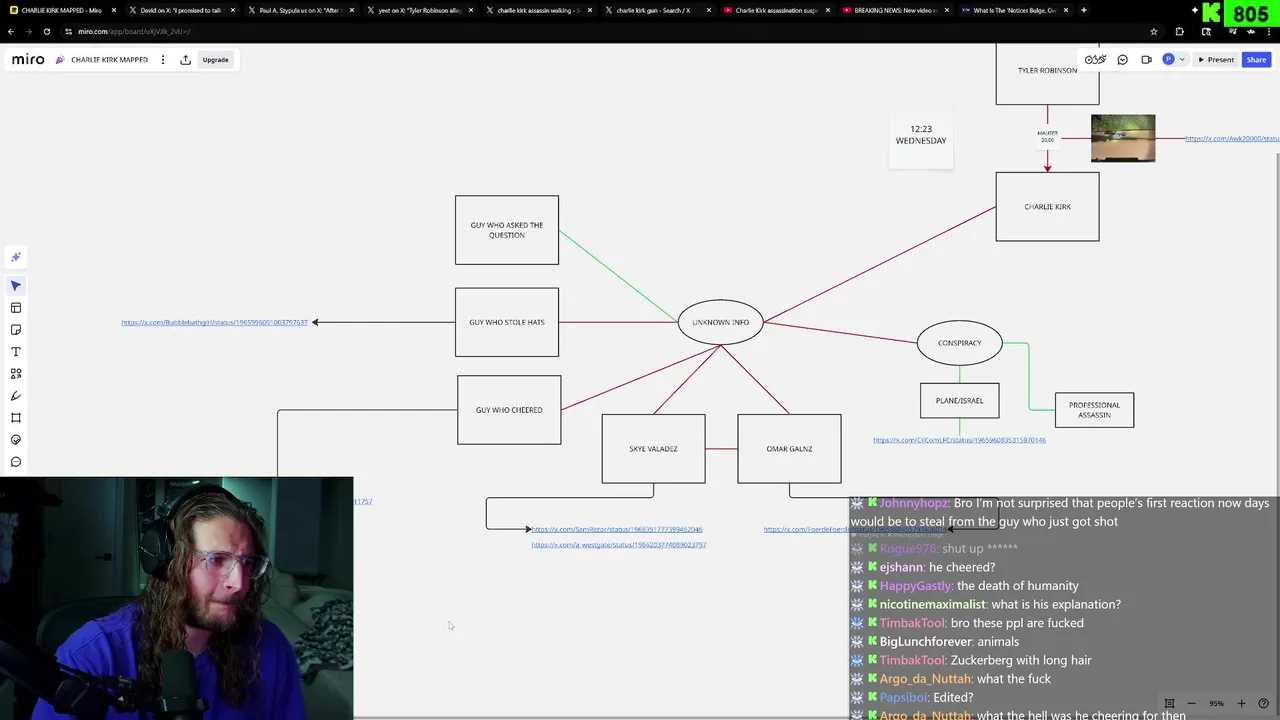The height and width of the screenshot is (720, 1280).
Task: Close the "David on X" browser tab
Action: (233, 10)
